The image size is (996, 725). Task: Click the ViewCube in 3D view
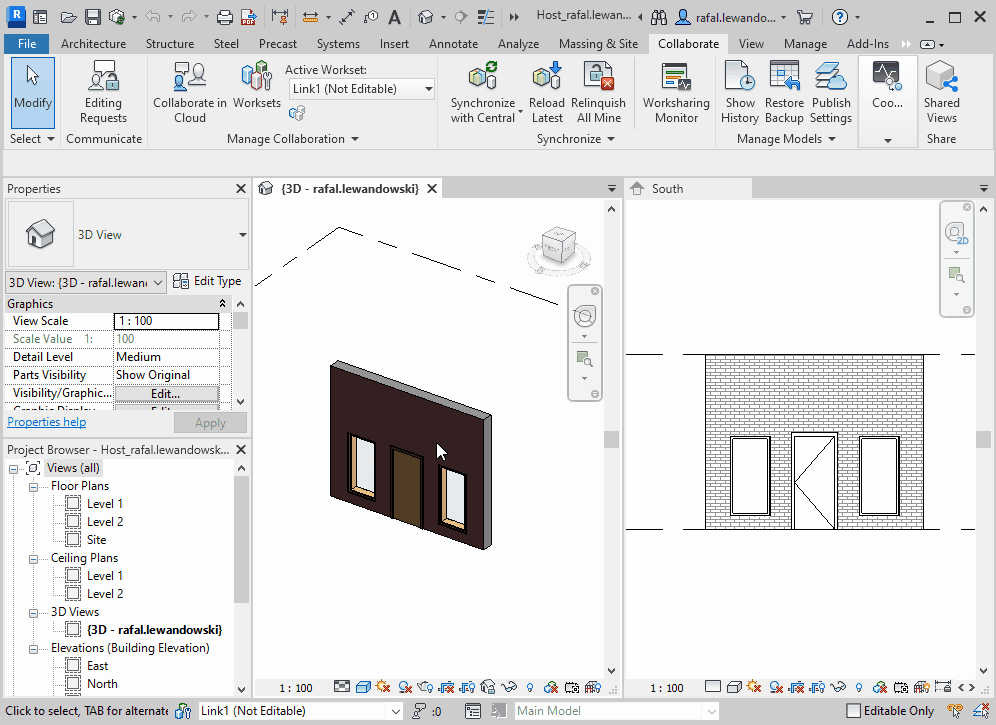point(557,245)
